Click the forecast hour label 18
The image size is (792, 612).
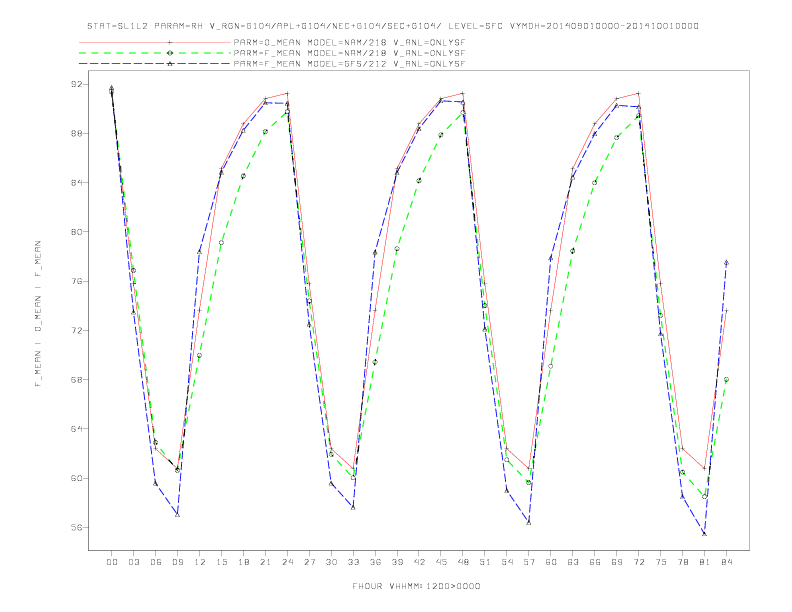(x=243, y=562)
